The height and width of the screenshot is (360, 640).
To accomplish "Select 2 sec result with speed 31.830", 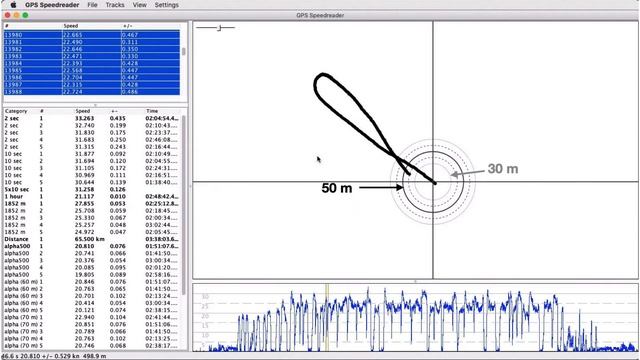I will pyautogui.click(x=92, y=133).
